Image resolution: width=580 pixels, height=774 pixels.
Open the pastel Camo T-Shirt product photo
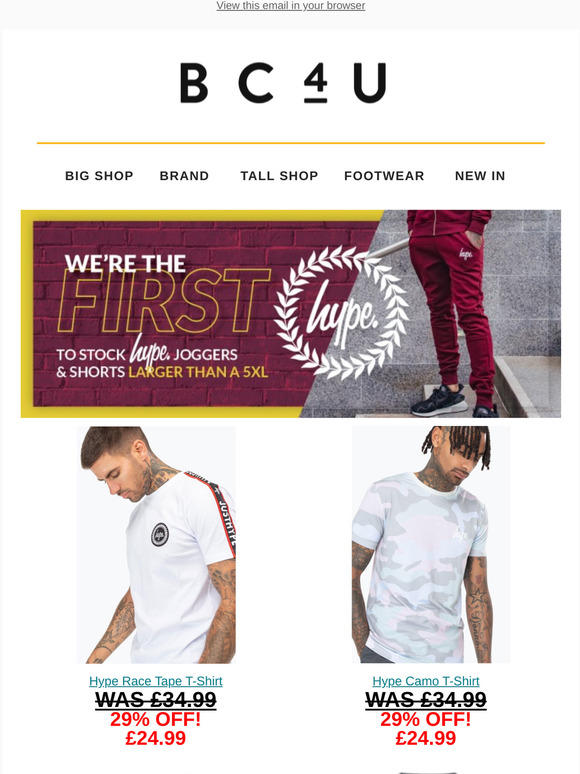click(x=430, y=545)
